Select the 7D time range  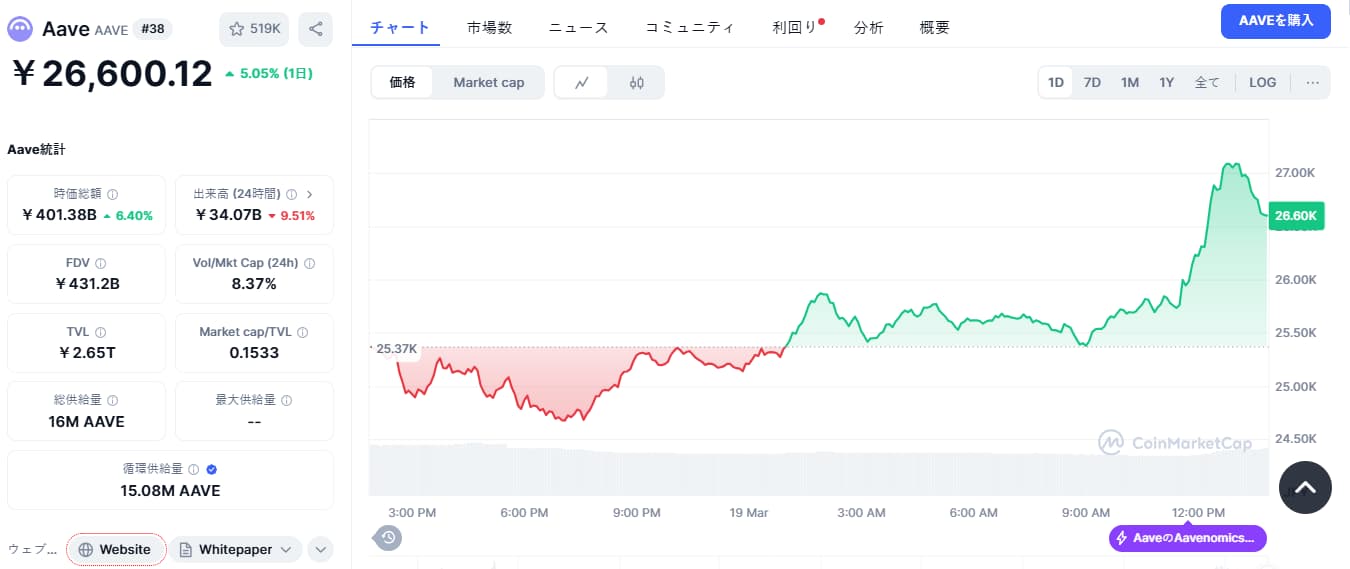pos(1092,83)
